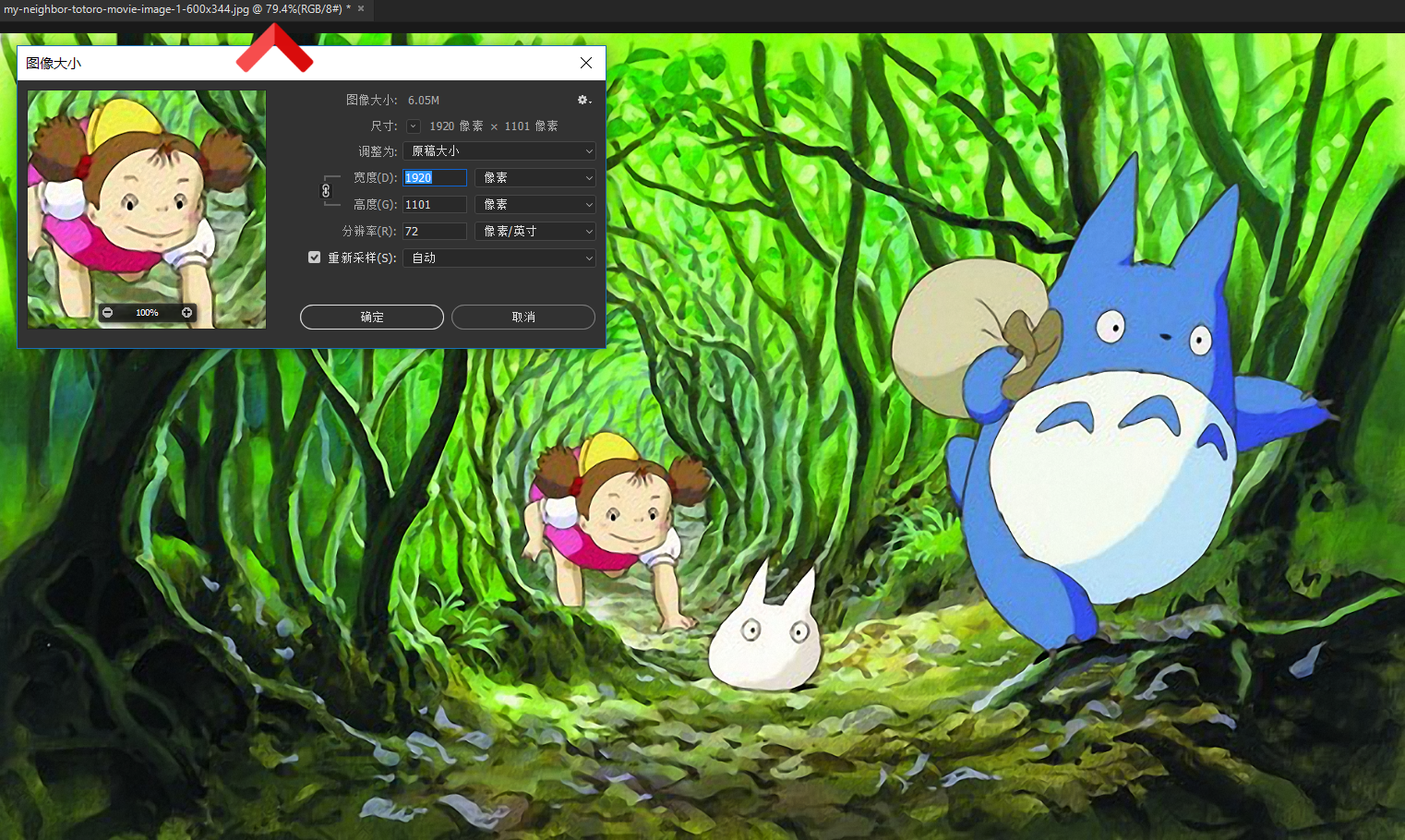Open the resolution unit 像素/英寸 dropdown
The width and height of the screenshot is (1405, 840).
point(535,231)
